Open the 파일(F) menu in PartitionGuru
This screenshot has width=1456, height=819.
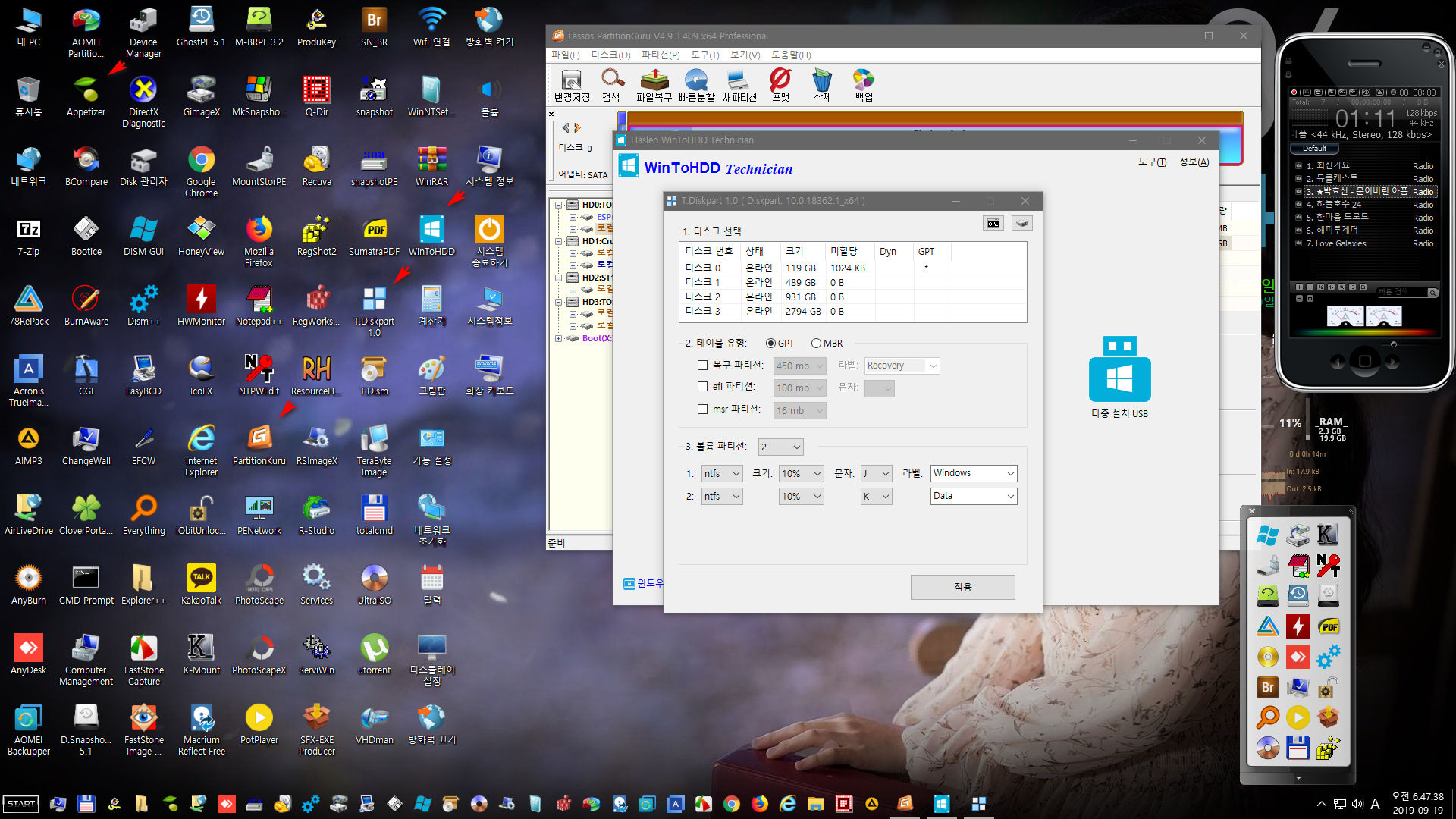coord(565,55)
